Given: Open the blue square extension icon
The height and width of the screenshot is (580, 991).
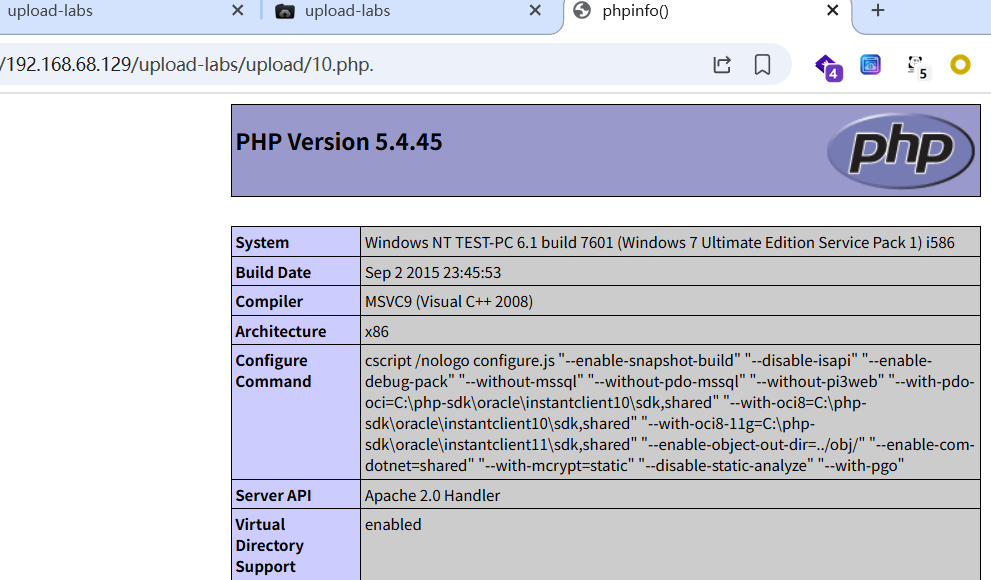Looking at the screenshot, I should pos(870,64).
